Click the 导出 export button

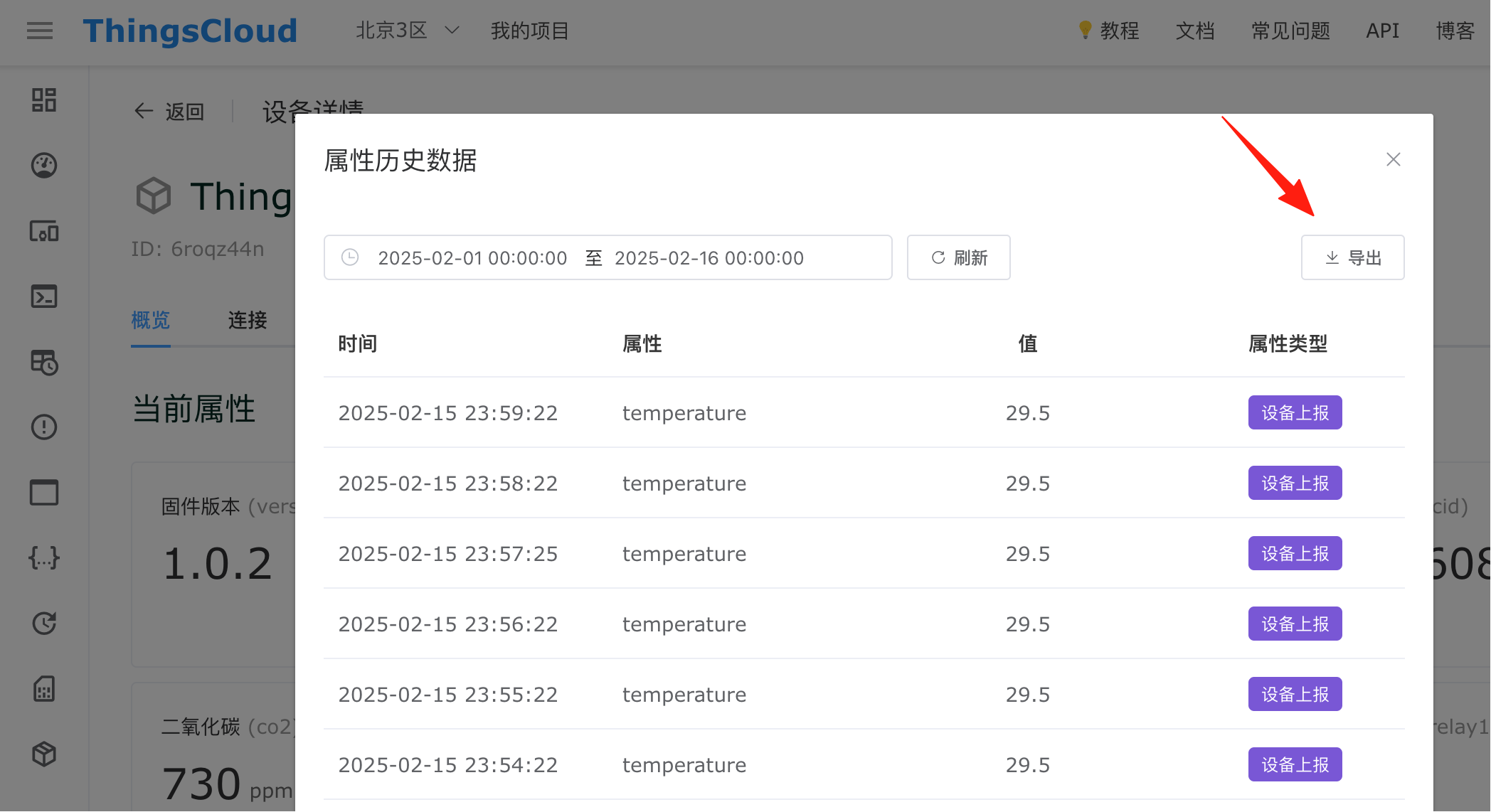pos(1353,257)
